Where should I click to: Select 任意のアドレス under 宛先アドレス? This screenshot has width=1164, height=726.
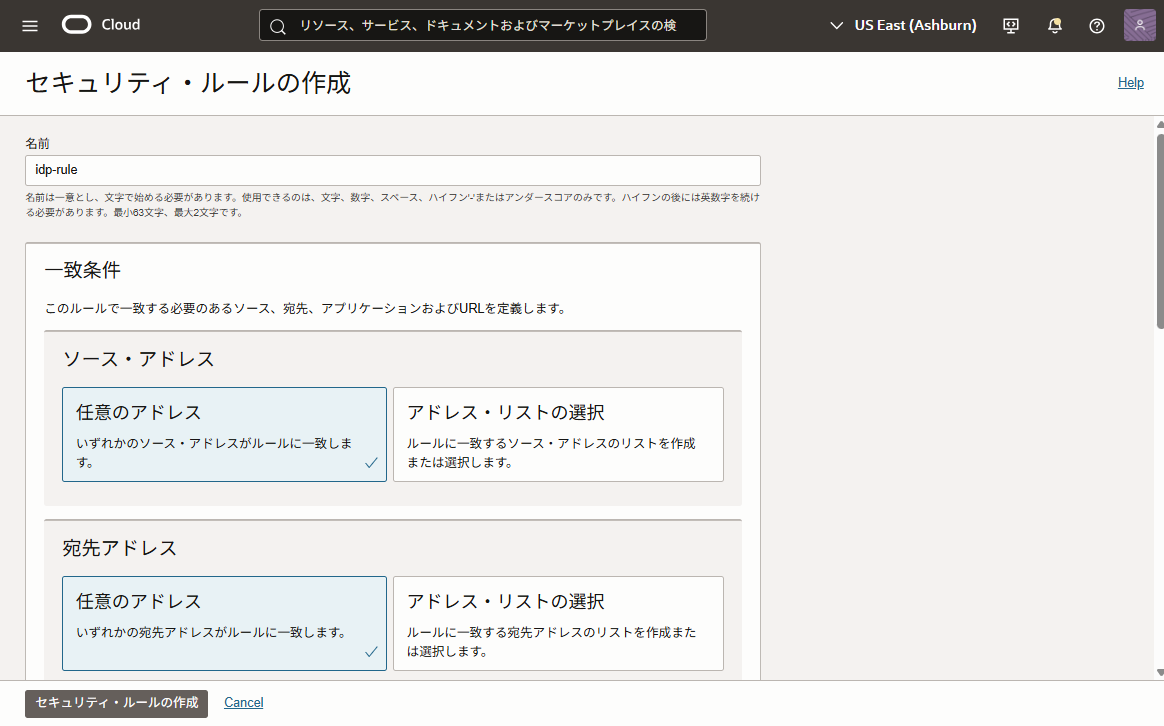pyautogui.click(x=224, y=623)
